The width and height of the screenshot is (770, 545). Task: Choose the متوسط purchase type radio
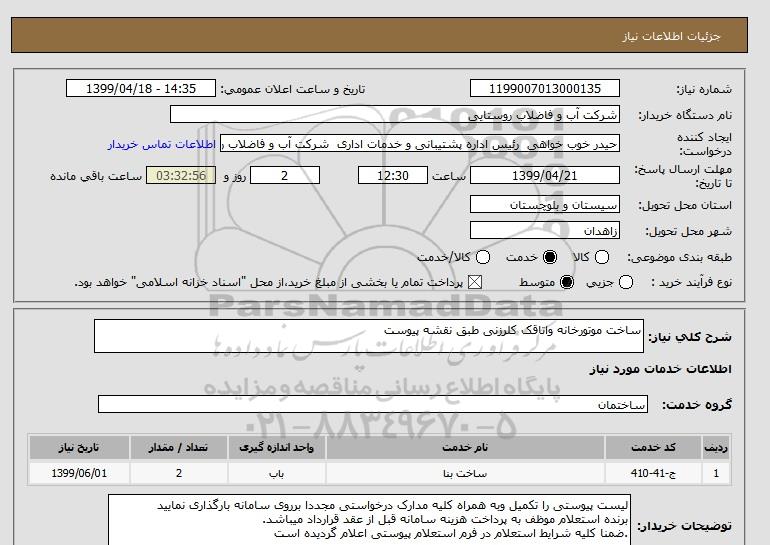(567, 282)
